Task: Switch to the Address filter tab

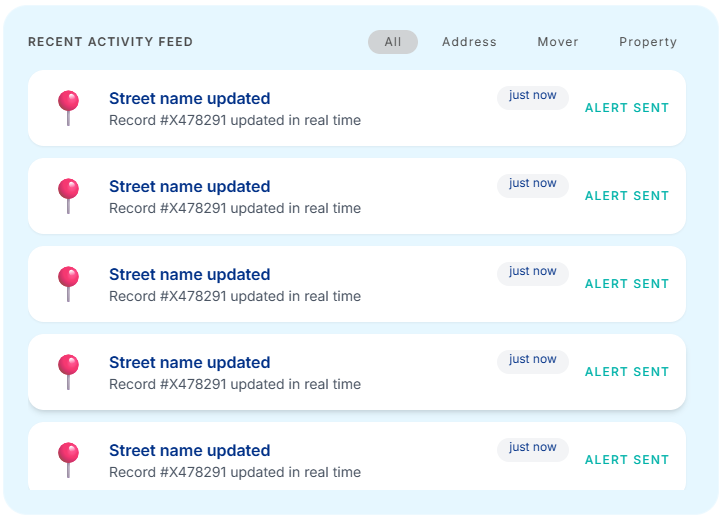Action: [469, 42]
